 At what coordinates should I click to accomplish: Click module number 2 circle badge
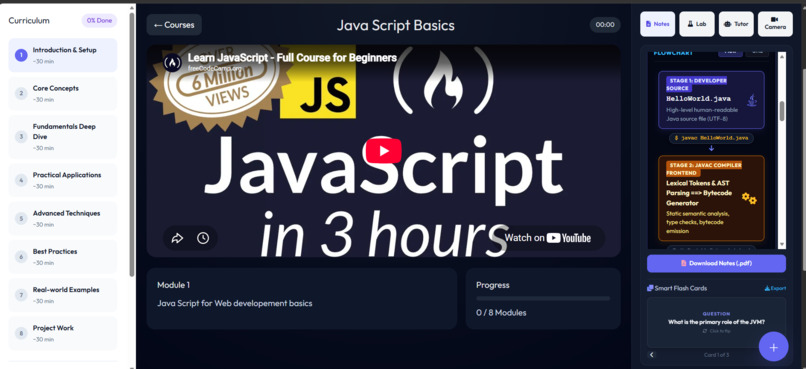pos(21,93)
